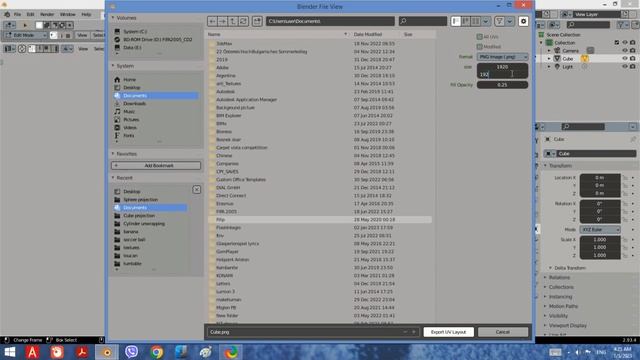Refresh the file list
Image resolution: width=640 pixels, height=360 pixels.
(x=243, y=21)
